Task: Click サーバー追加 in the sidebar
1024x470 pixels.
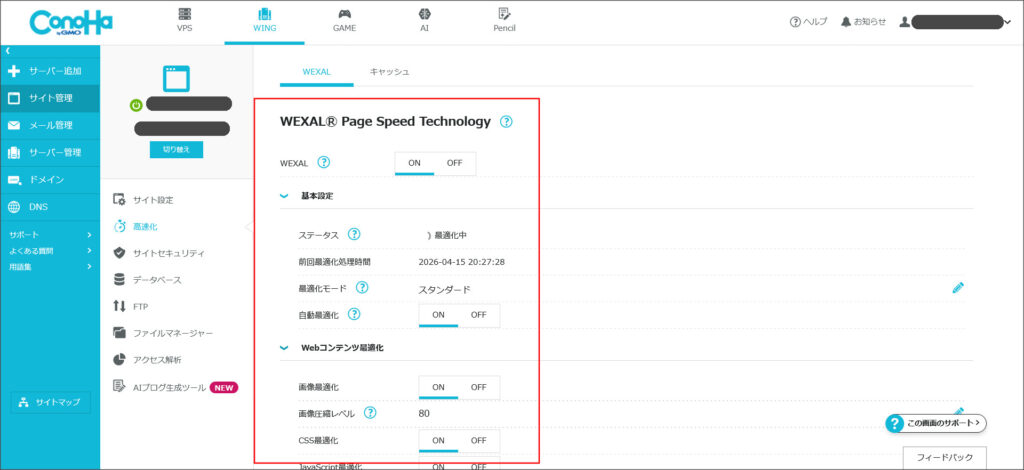Action: coord(50,70)
